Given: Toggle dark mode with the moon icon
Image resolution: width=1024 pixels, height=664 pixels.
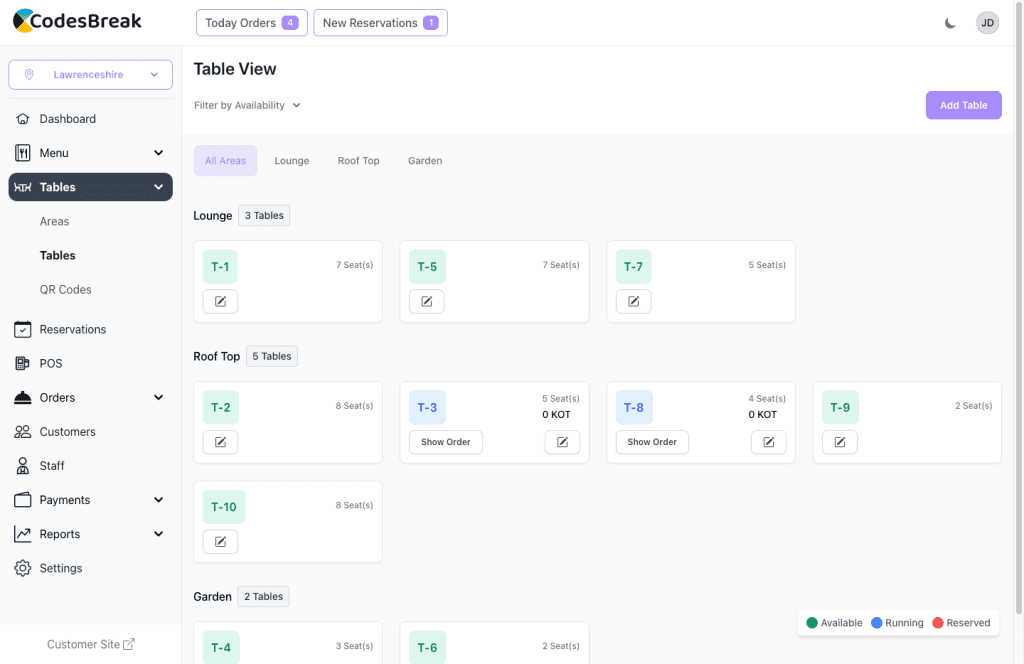Looking at the screenshot, I should point(950,23).
